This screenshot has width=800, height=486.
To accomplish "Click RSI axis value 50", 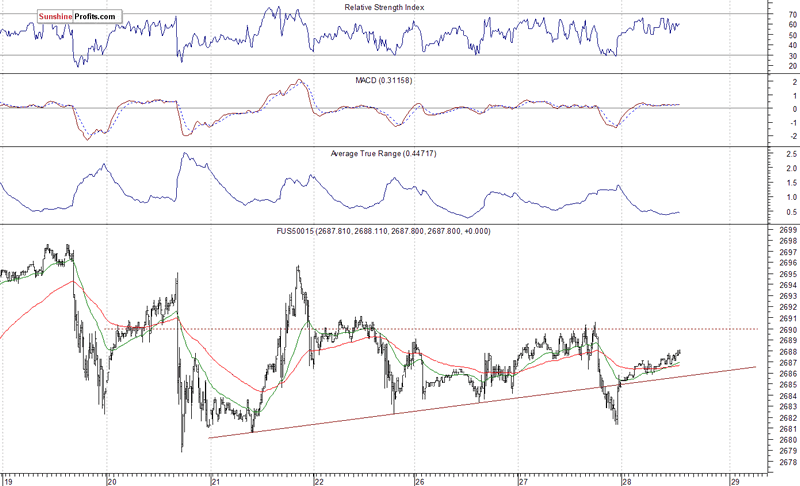I will click(x=793, y=35).
